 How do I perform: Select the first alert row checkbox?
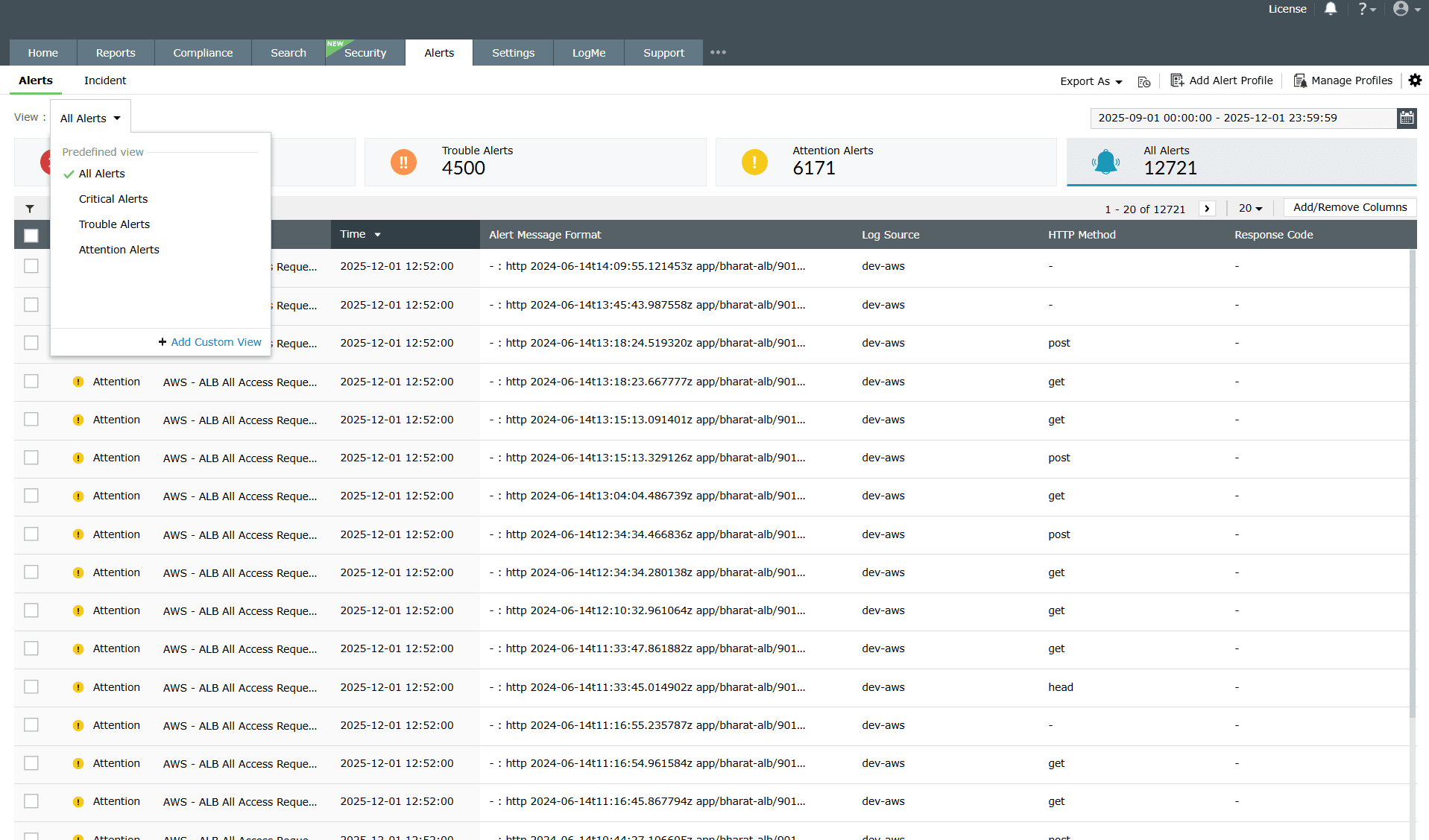(31, 265)
